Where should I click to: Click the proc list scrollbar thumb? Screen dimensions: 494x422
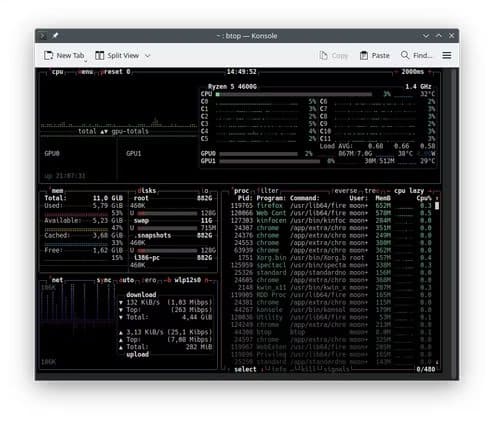pyautogui.click(x=437, y=206)
